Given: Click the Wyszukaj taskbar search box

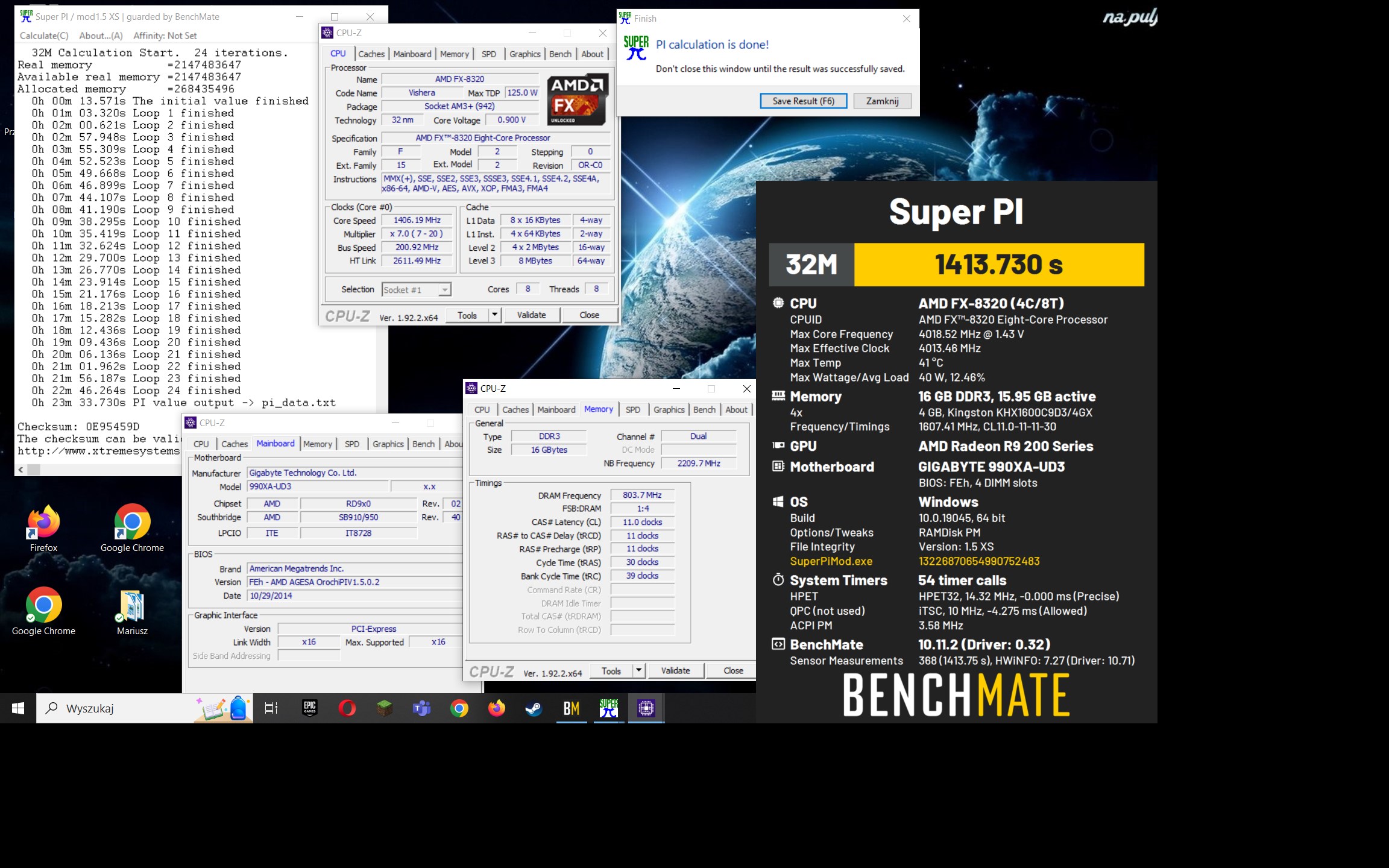Looking at the screenshot, I should (145, 708).
